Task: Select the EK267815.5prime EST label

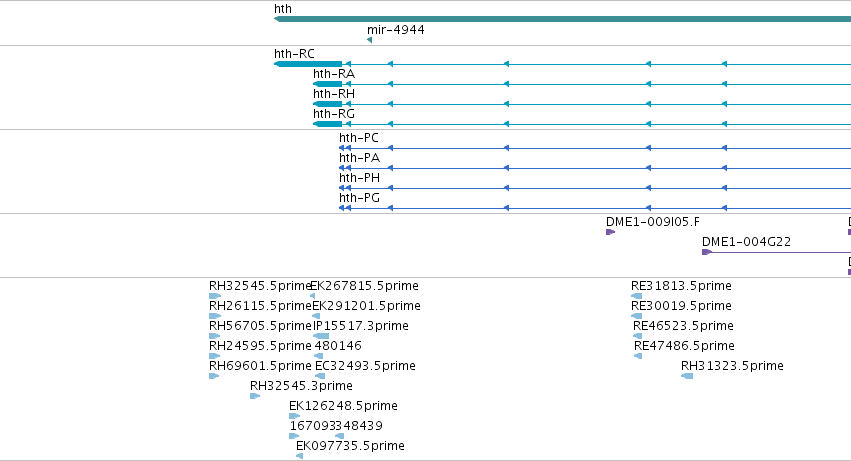Action: [x=365, y=286]
